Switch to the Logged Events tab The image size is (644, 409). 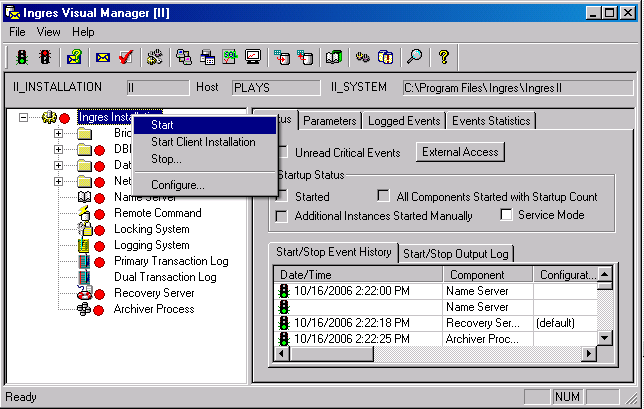point(404,121)
